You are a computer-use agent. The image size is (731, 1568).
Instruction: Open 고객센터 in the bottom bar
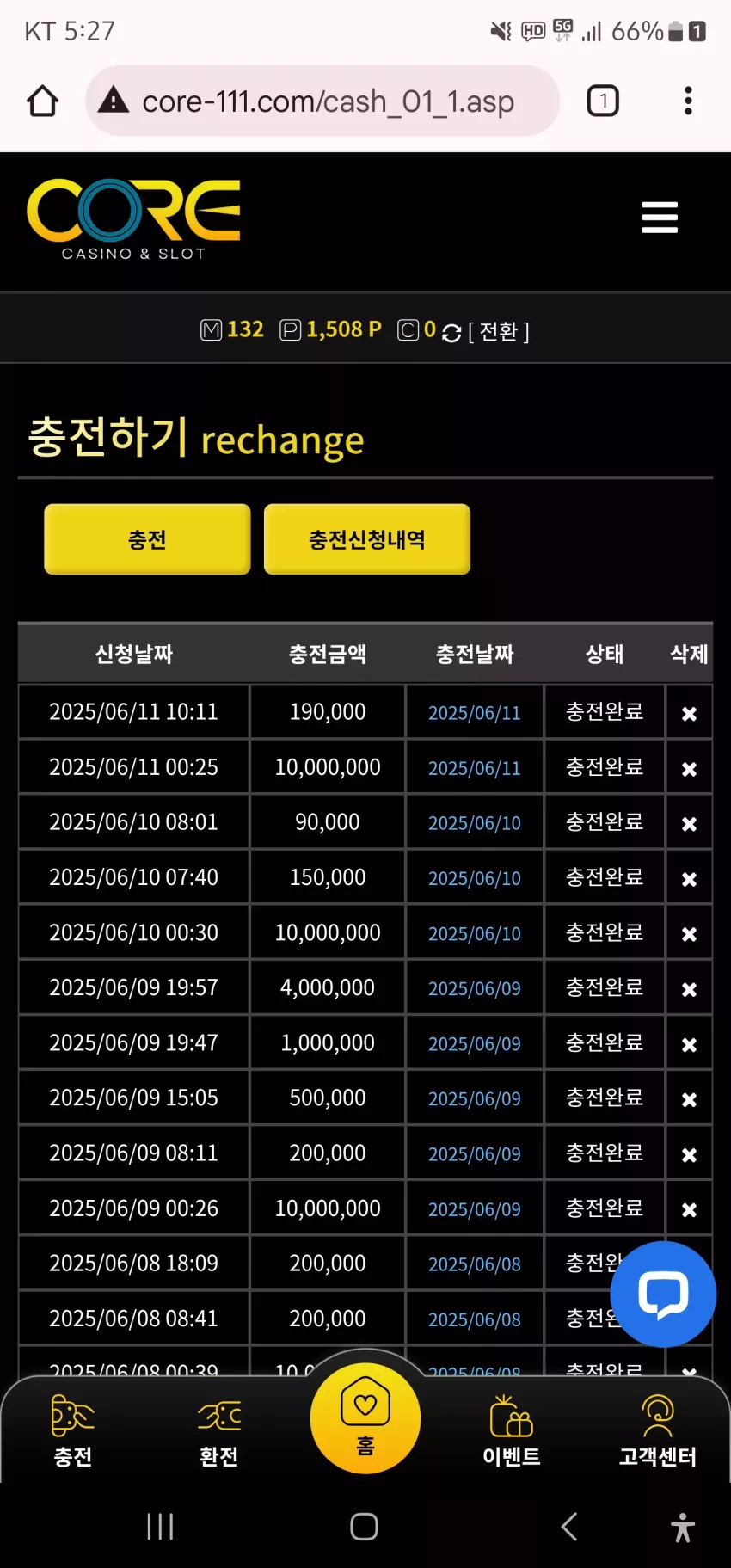658,1431
